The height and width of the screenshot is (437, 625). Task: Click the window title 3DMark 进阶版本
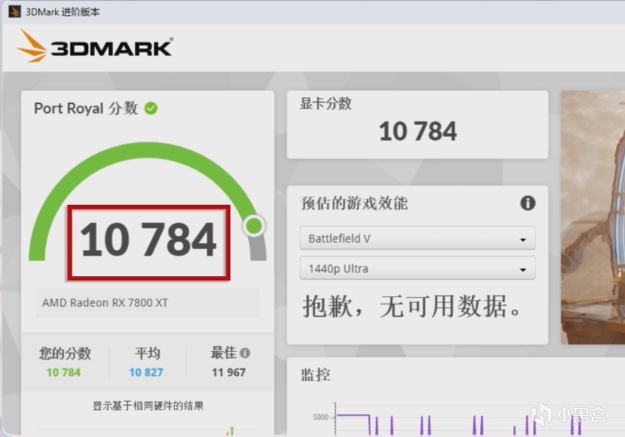(63, 12)
